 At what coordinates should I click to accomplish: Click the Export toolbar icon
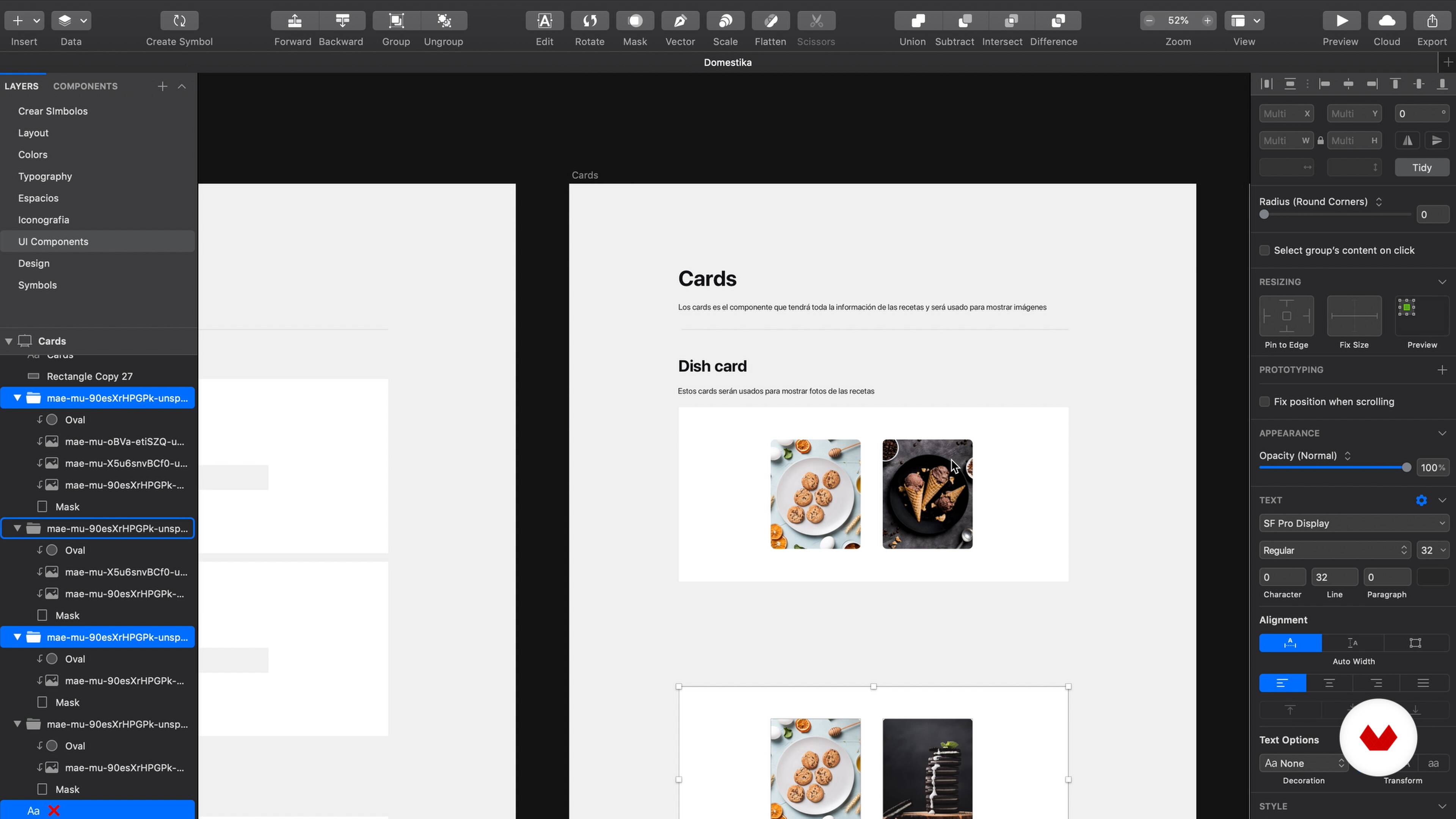click(x=1432, y=21)
